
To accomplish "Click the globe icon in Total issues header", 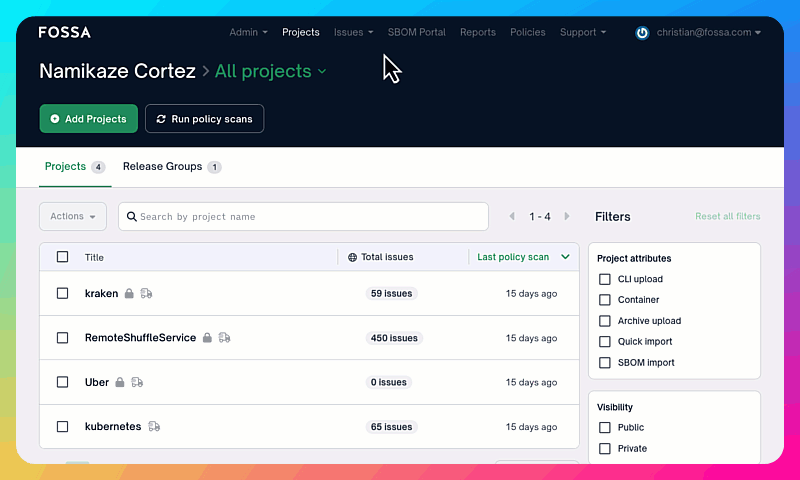I will pyautogui.click(x=352, y=257).
